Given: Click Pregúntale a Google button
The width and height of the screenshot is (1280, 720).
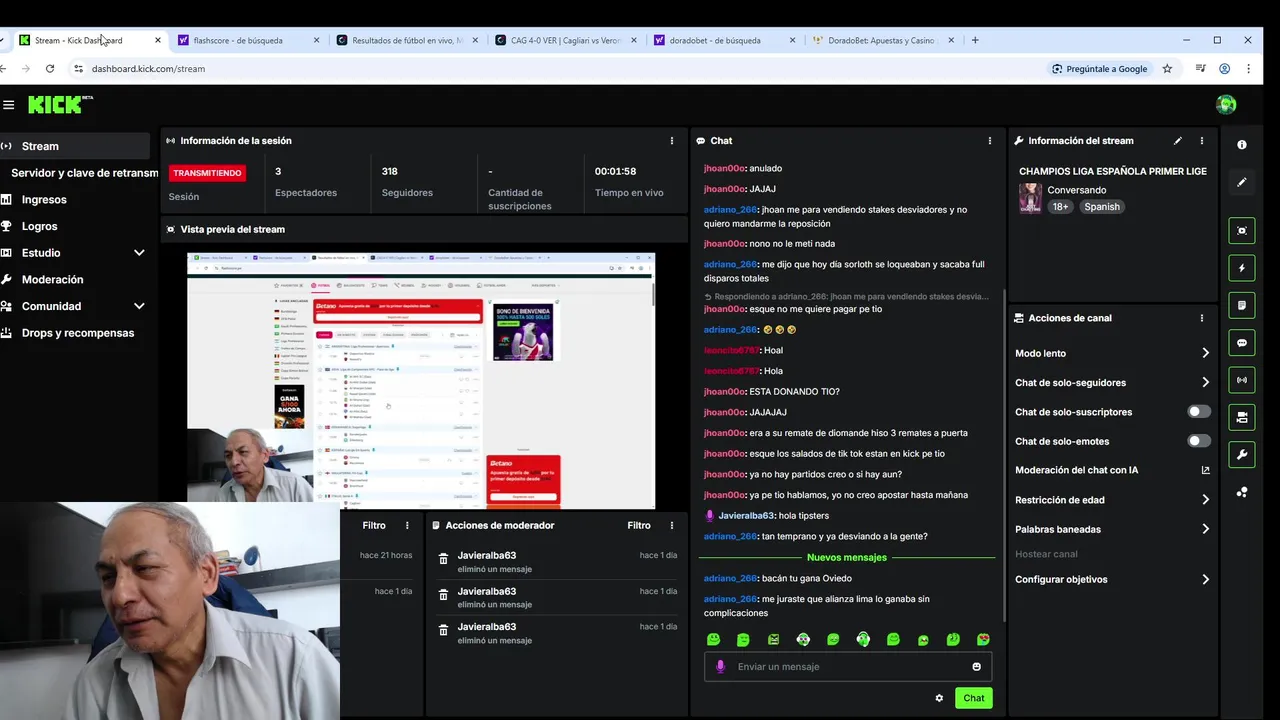Looking at the screenshot, I should pos(1099,69).
